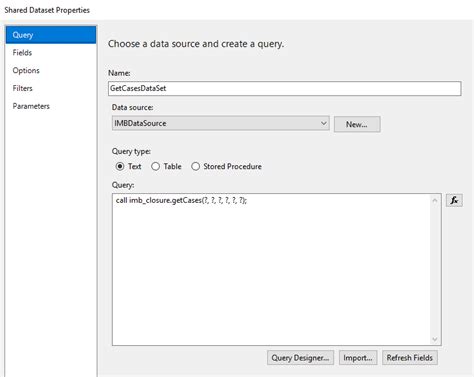Click the query box scroll up arrow

(435, 200)
